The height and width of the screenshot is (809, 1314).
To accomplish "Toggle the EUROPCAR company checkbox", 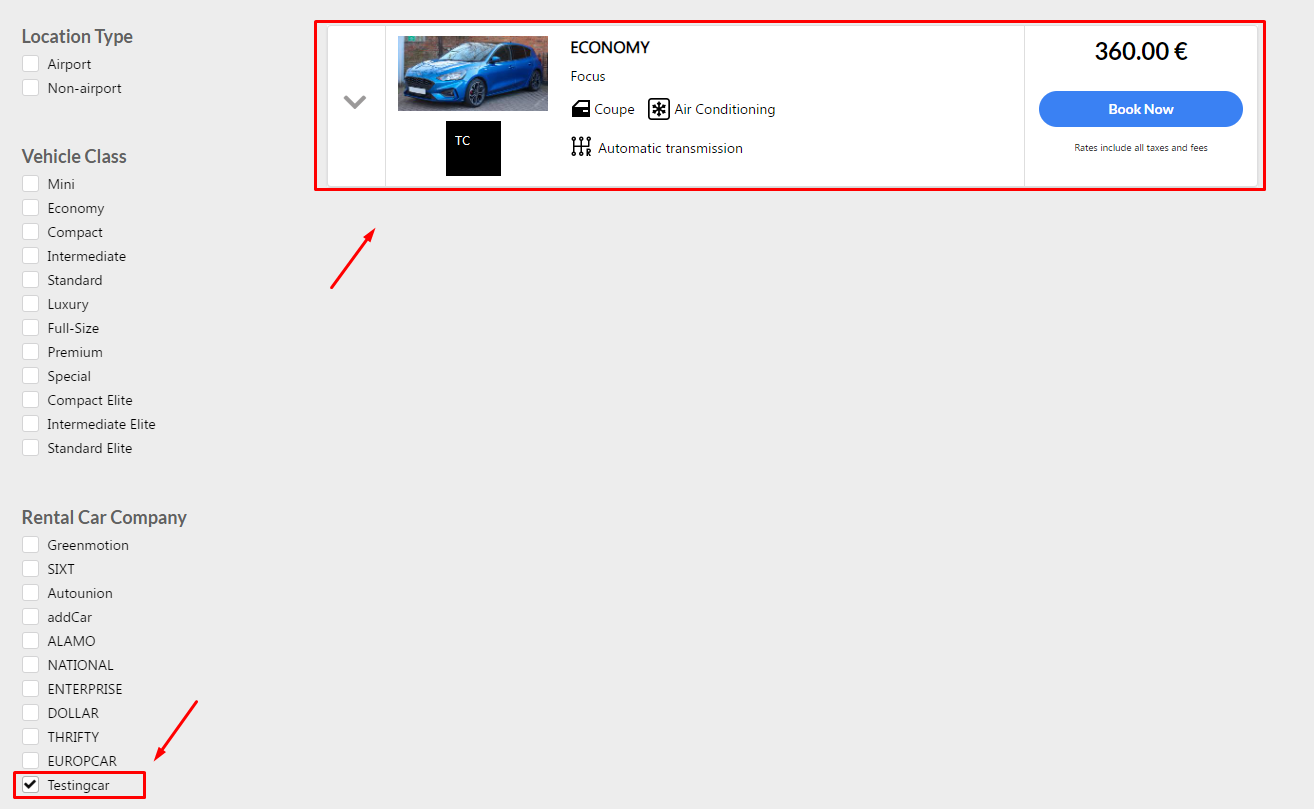I will click(30, 761).
